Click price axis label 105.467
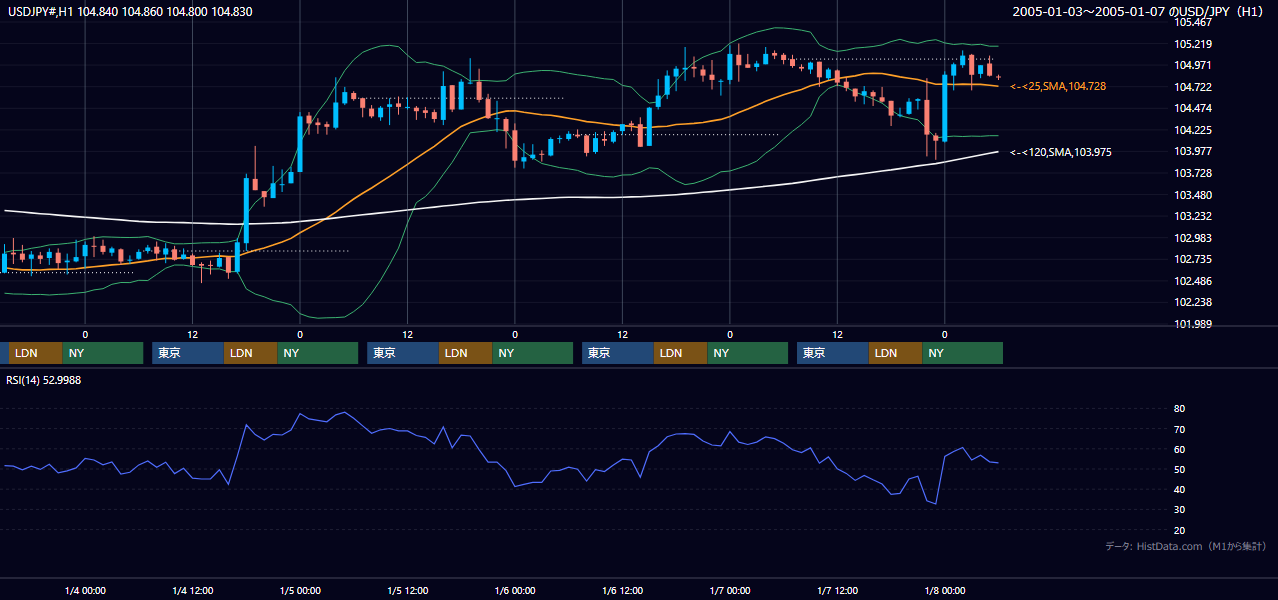 pyautogui.click(x=1195, y=22)
